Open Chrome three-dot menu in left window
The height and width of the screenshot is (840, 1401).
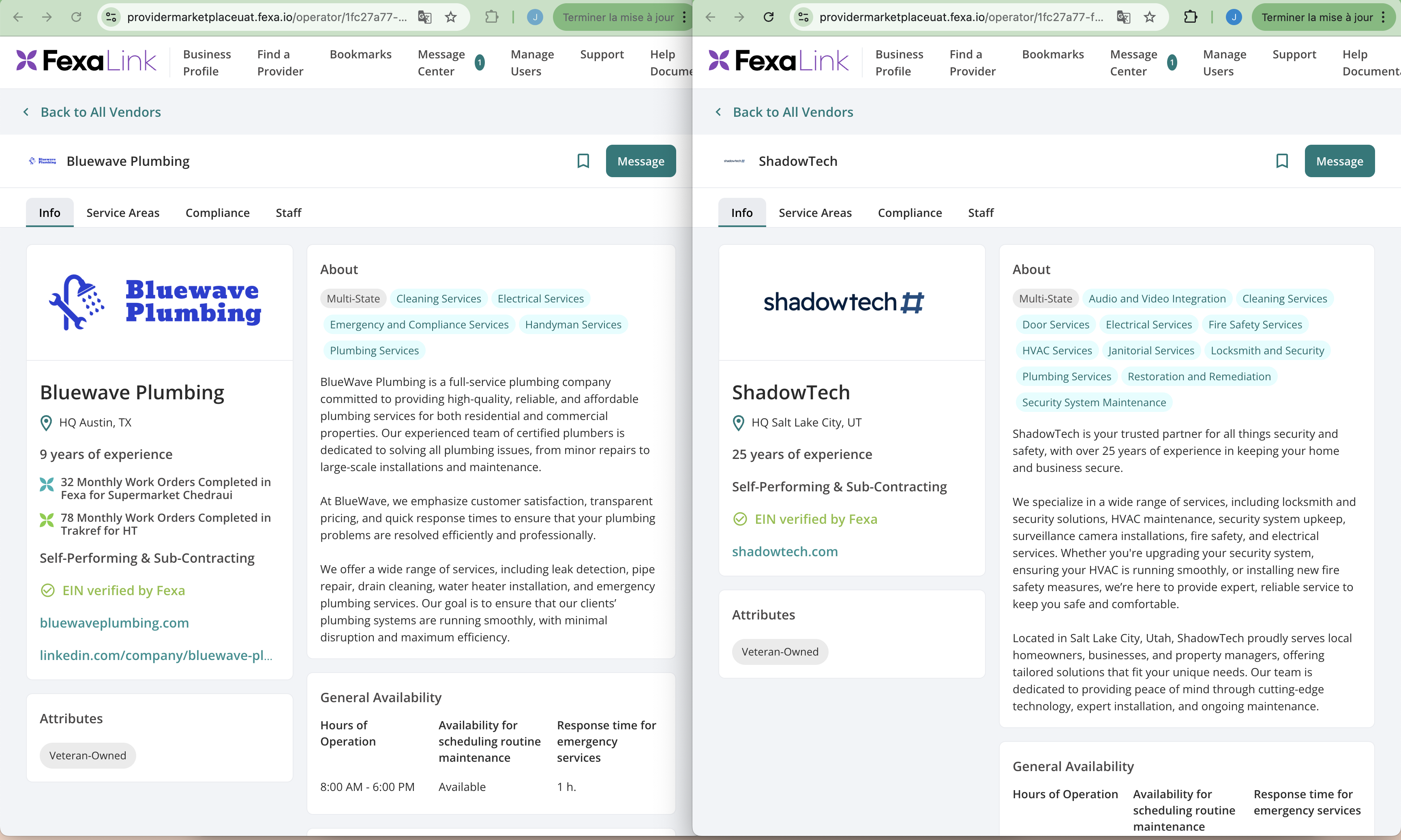pyautogui.click(x=685, y=17)
